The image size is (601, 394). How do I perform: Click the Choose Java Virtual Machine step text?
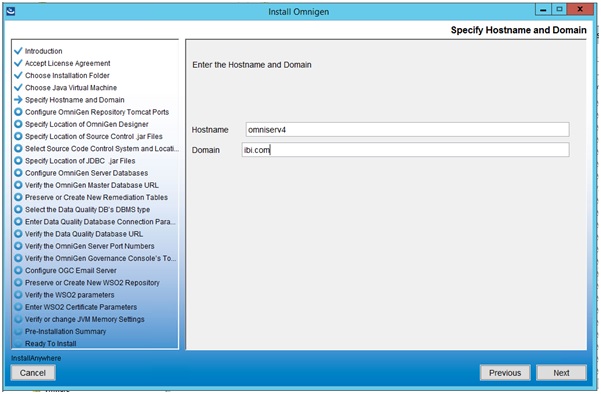tap(71, 88)
